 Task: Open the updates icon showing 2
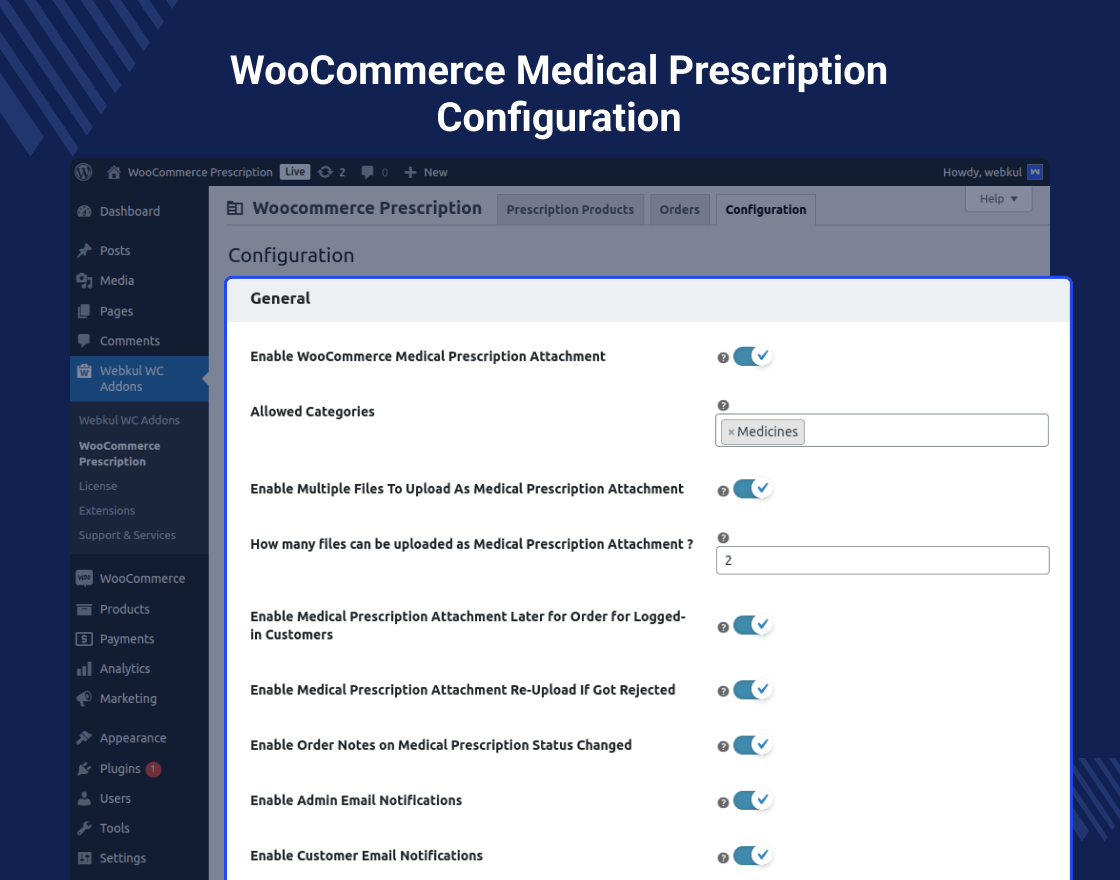point(325,172)
